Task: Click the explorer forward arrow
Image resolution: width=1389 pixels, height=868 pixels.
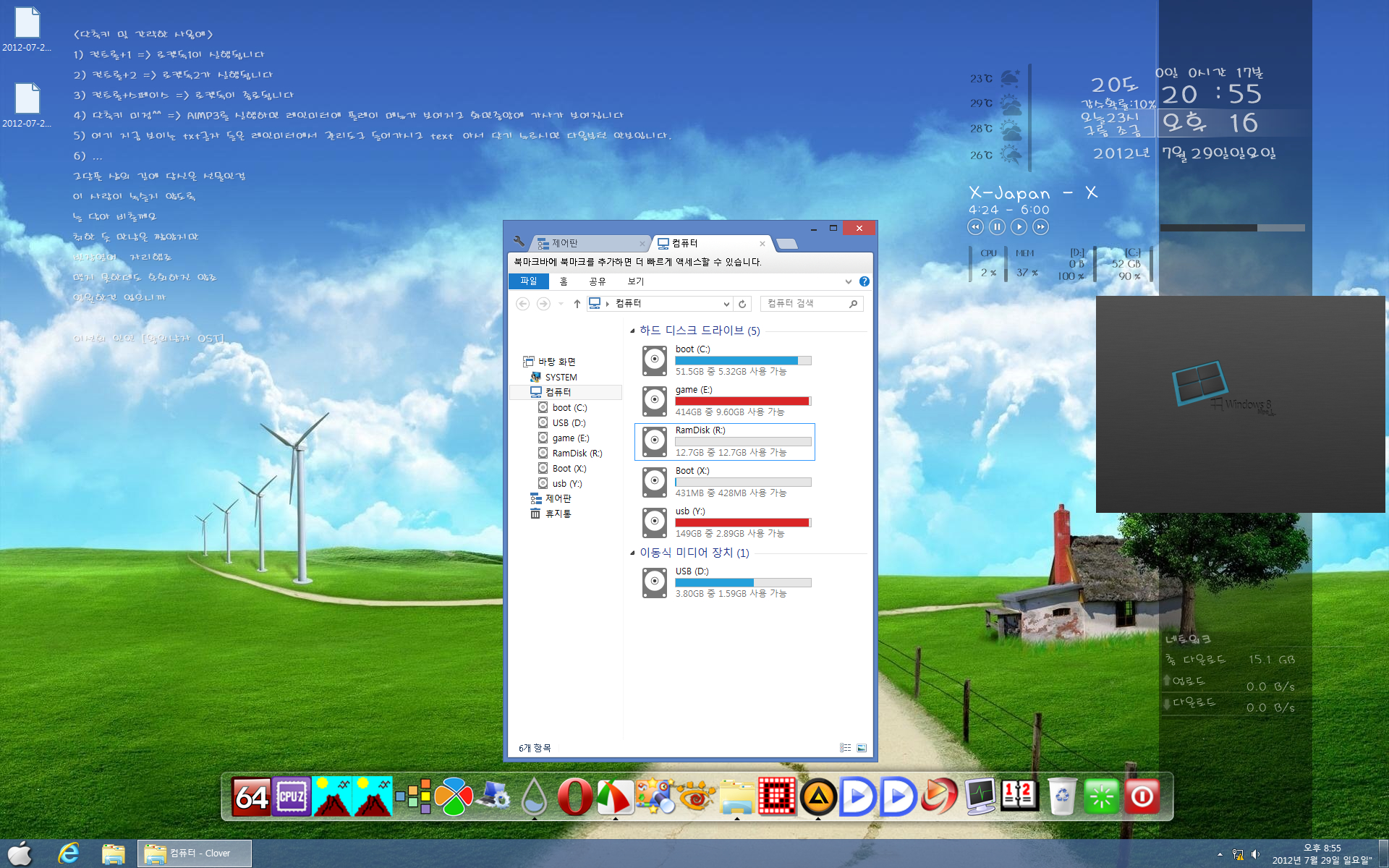Action: pyautogui.click(x=543, y=304)
